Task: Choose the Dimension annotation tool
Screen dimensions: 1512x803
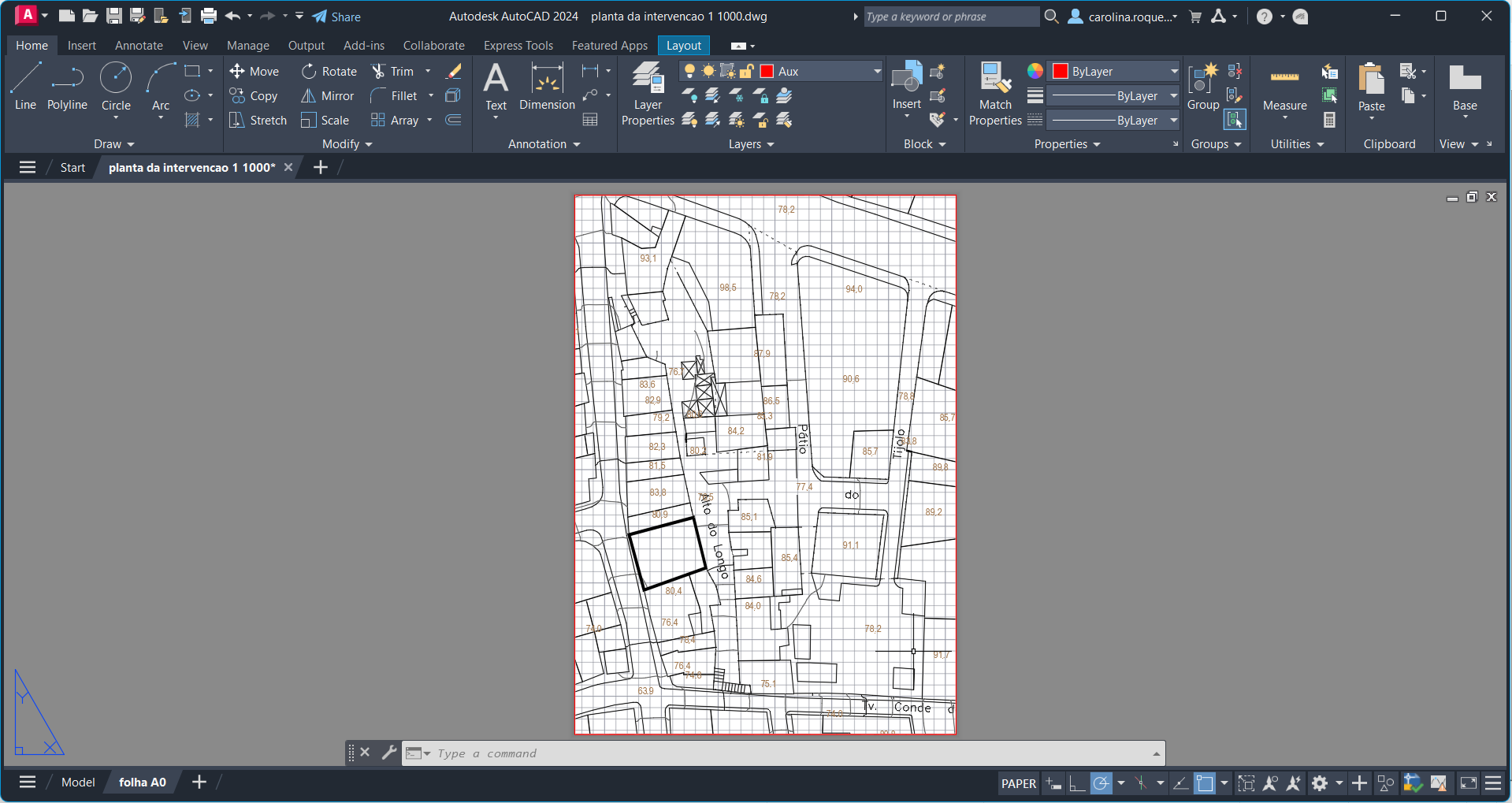Action: point(547,87)
